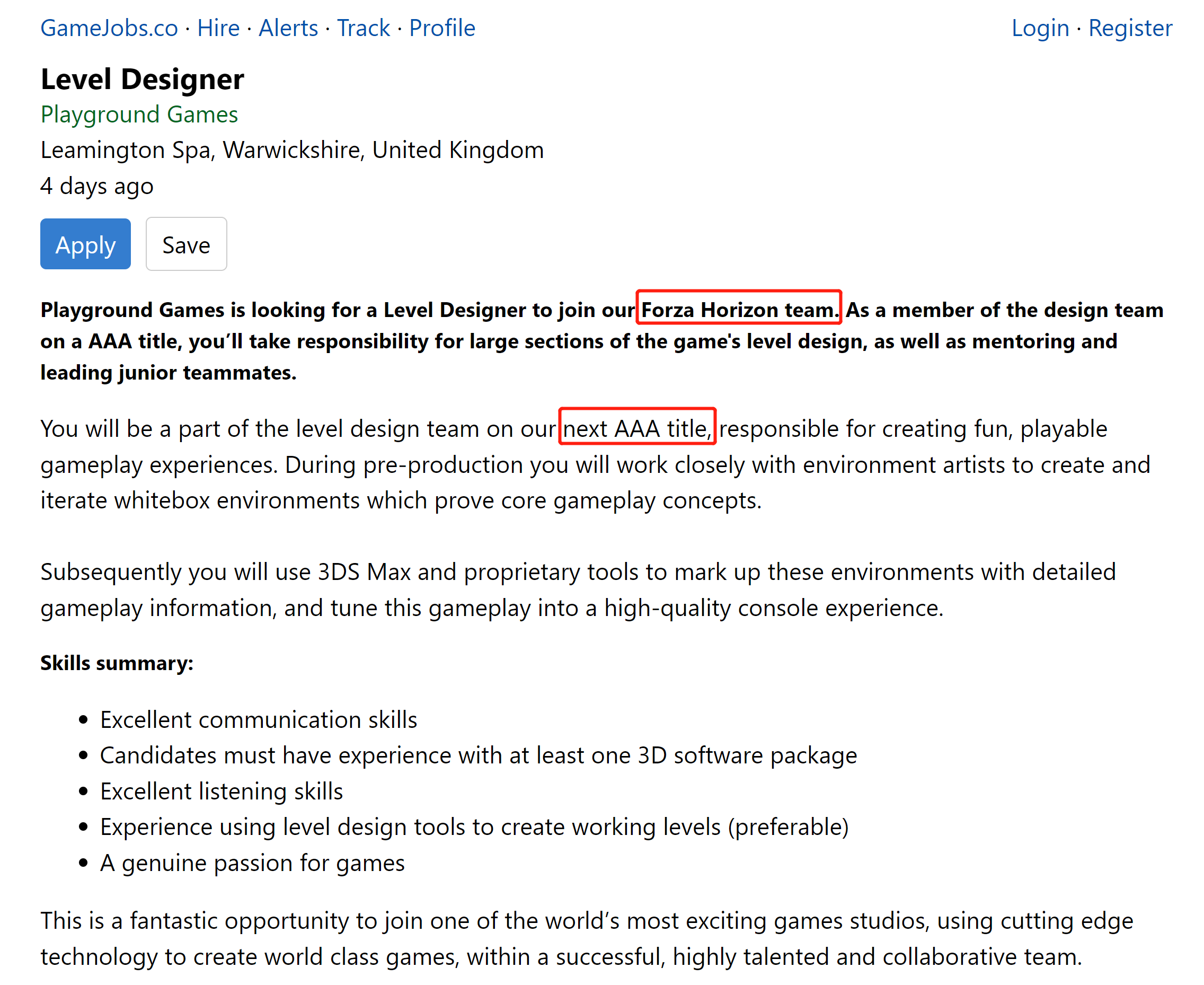Click the highlighted 'Forza Horizon team' text
Image resolution: width=1204 pixels, height=985 pixels.
click(x=738, y=309)
